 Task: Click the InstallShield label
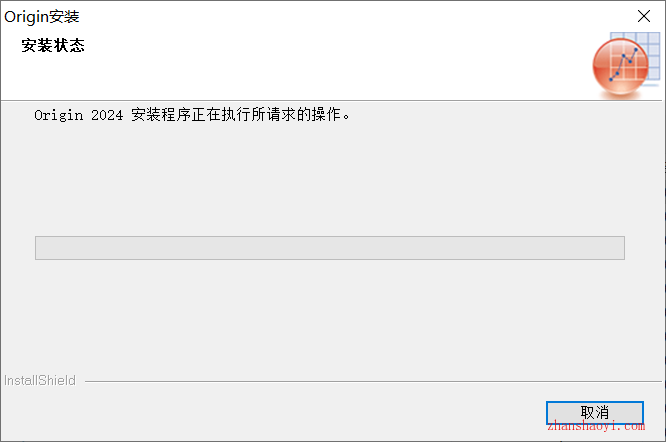click(x=40, y=380)
